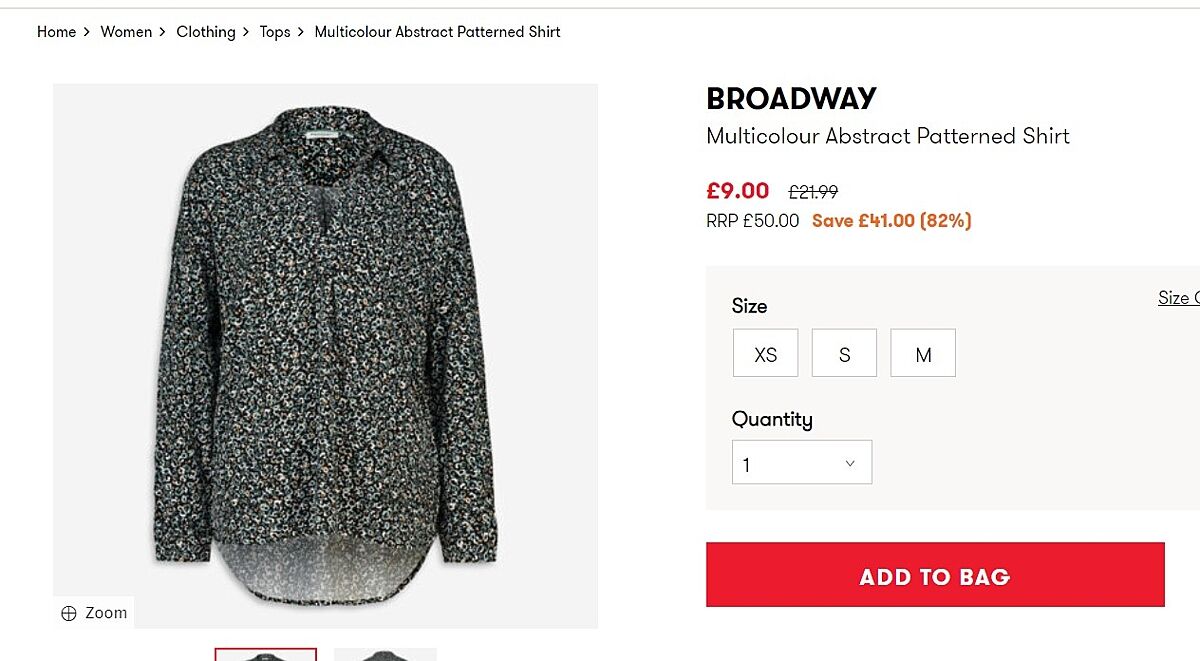Go to Home breadcrumb
This screenshot has width=1200, height=661.
tap(56, 32)
